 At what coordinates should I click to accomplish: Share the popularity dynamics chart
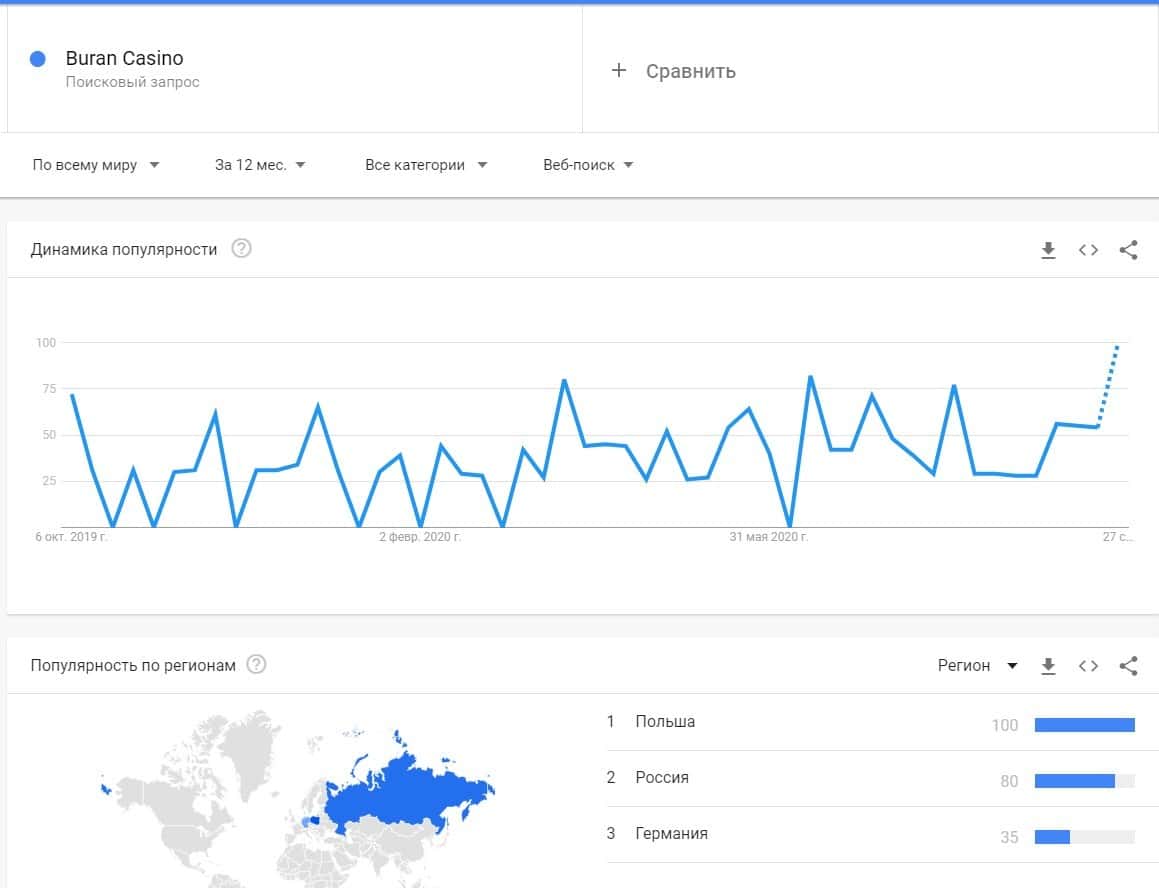(1128, 250)
